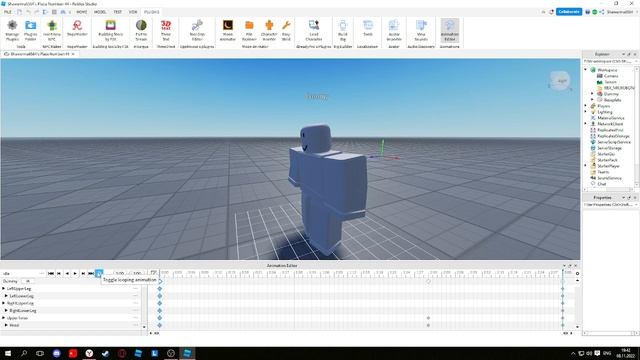Switch to the VIEW ribbon tab
The height and width of the screenshot is (360, 640).
(133, 12)
